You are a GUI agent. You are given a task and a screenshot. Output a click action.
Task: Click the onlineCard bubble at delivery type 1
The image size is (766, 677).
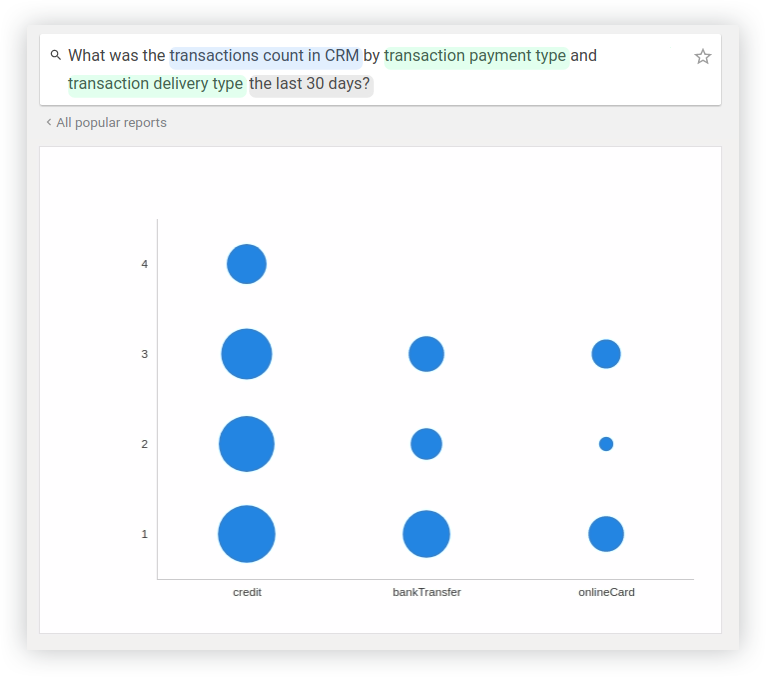[606, 534]
